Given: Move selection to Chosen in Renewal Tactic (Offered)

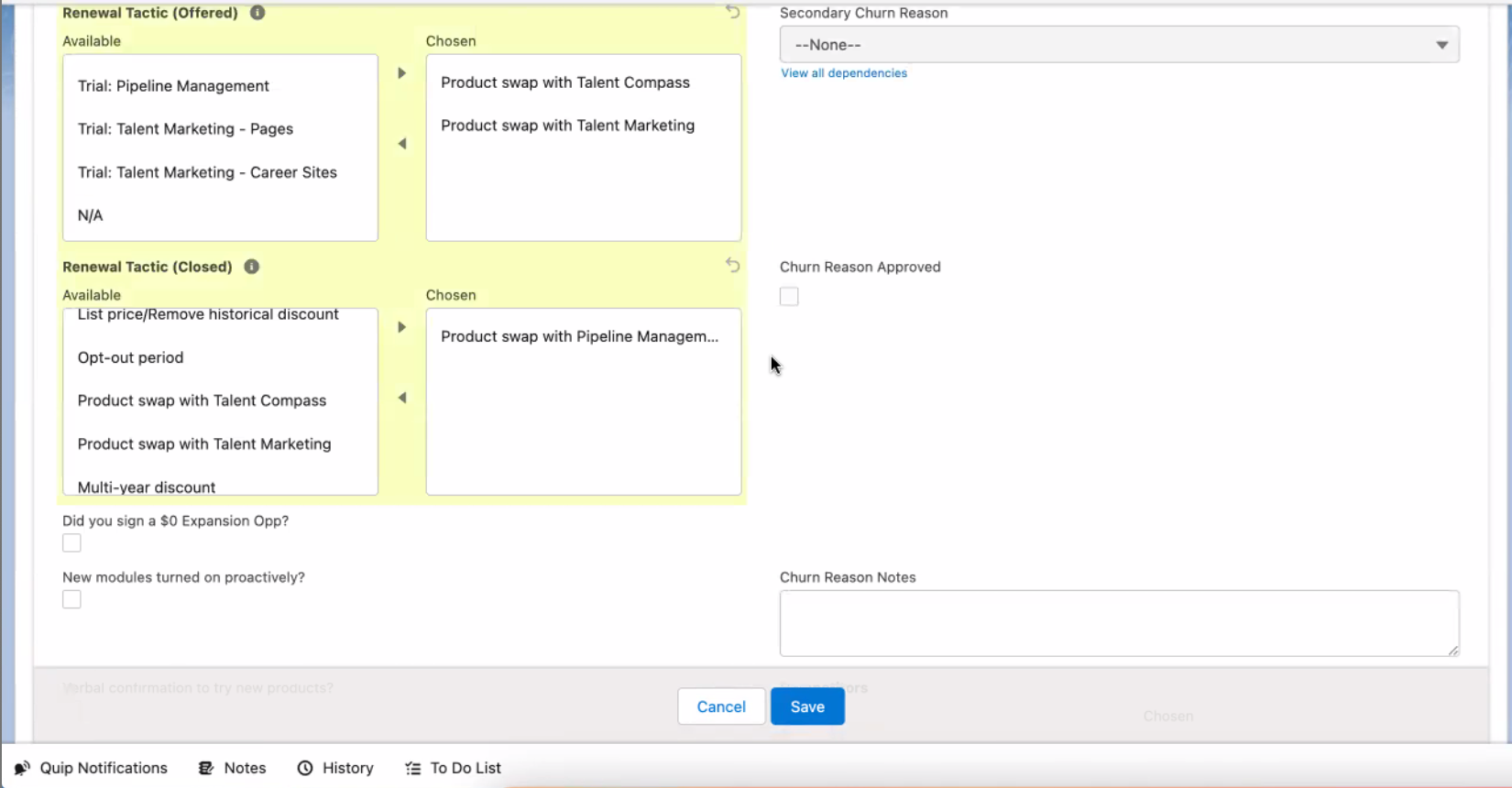Looking at the screenshot, I should pos(401,73).
